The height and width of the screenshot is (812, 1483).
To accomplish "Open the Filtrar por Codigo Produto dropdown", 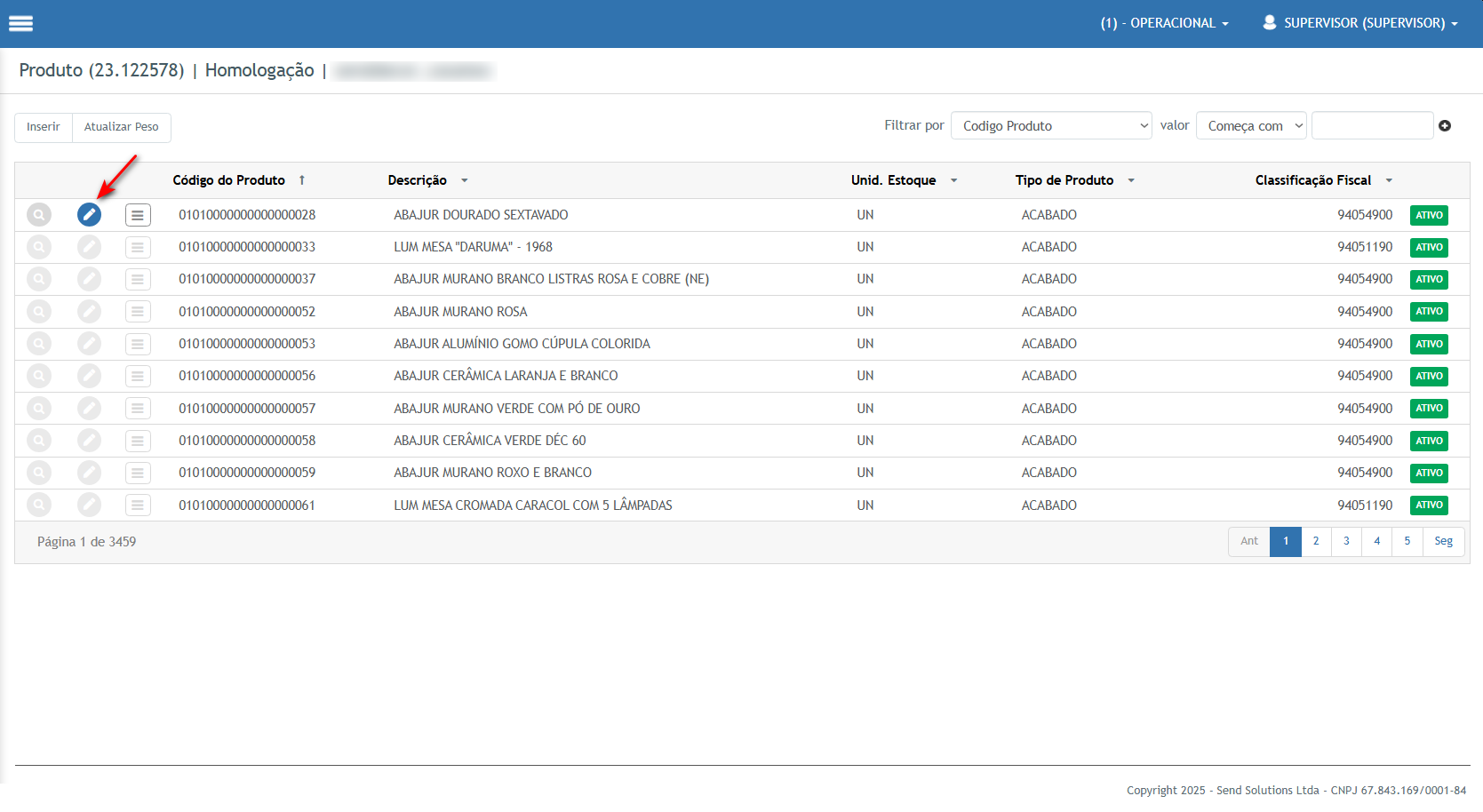I will click(x=1050, y=126).
